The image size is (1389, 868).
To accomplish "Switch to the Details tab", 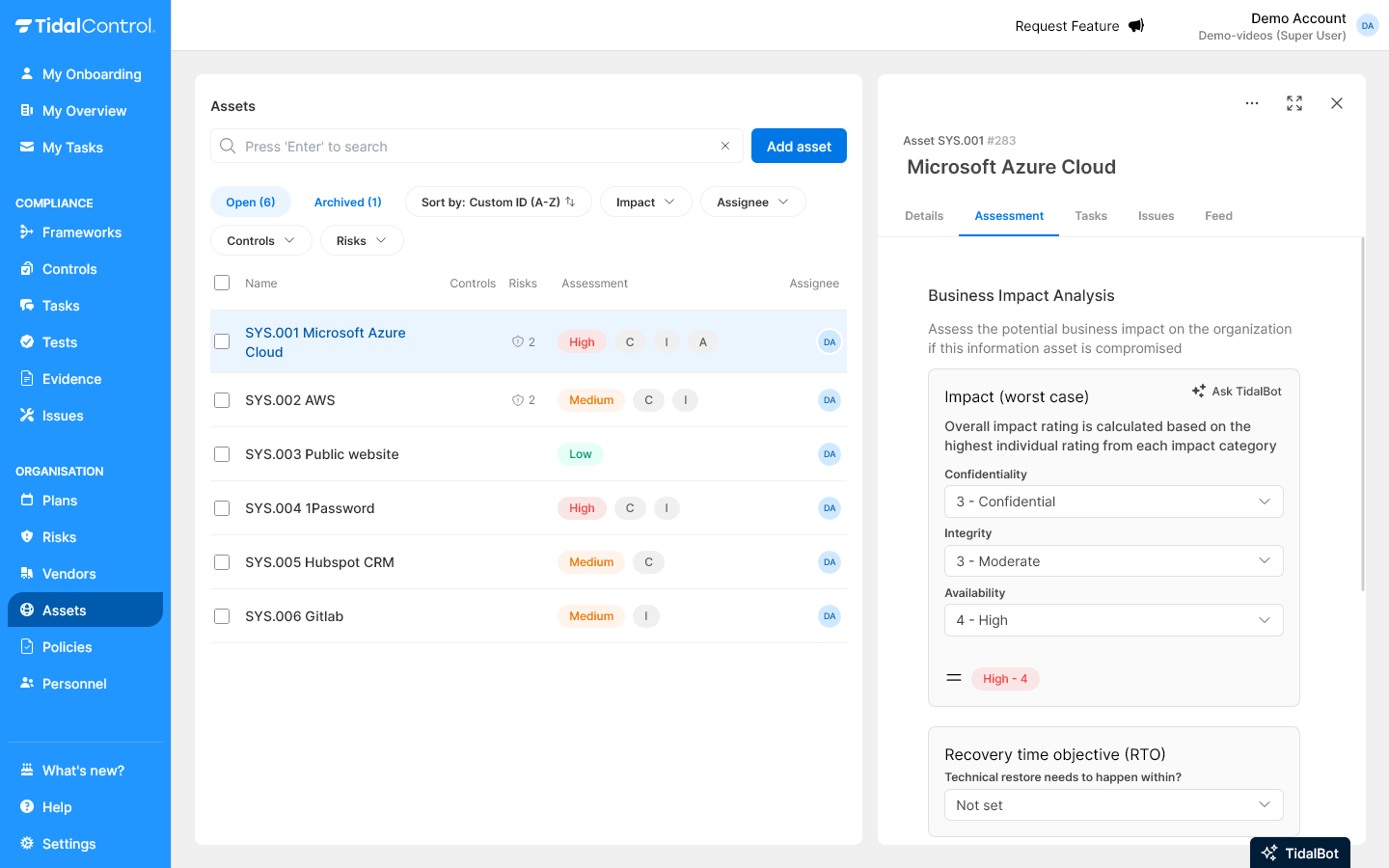I will click(923, 216).
